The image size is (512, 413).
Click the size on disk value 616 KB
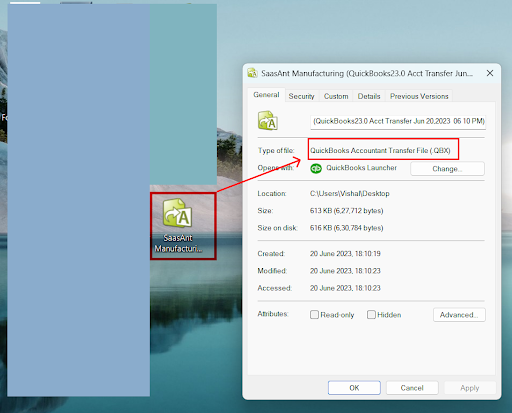[x=347, y=228]
